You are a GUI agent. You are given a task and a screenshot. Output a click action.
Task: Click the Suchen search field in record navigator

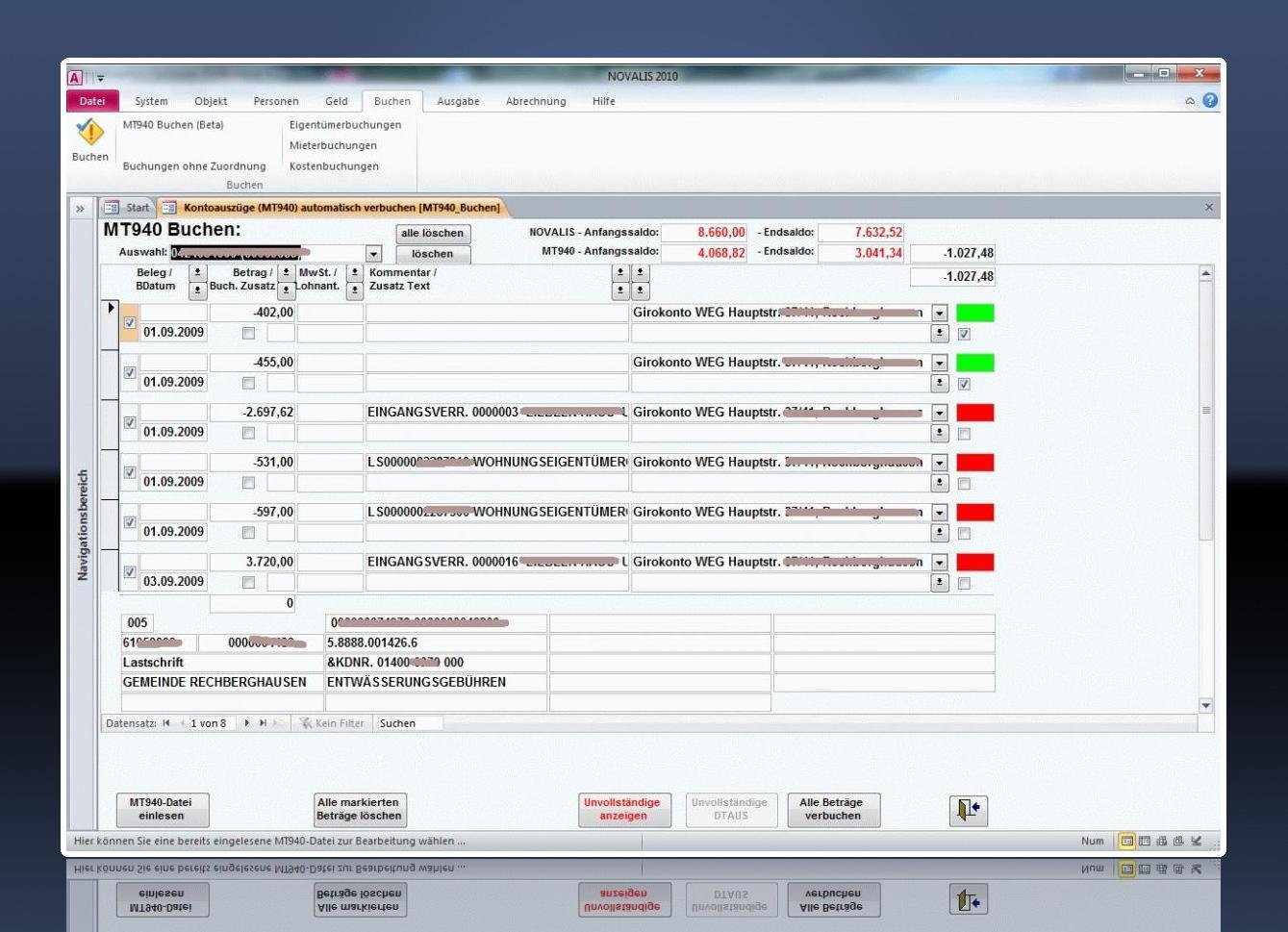pyautogui.click(x=410, y=723)
